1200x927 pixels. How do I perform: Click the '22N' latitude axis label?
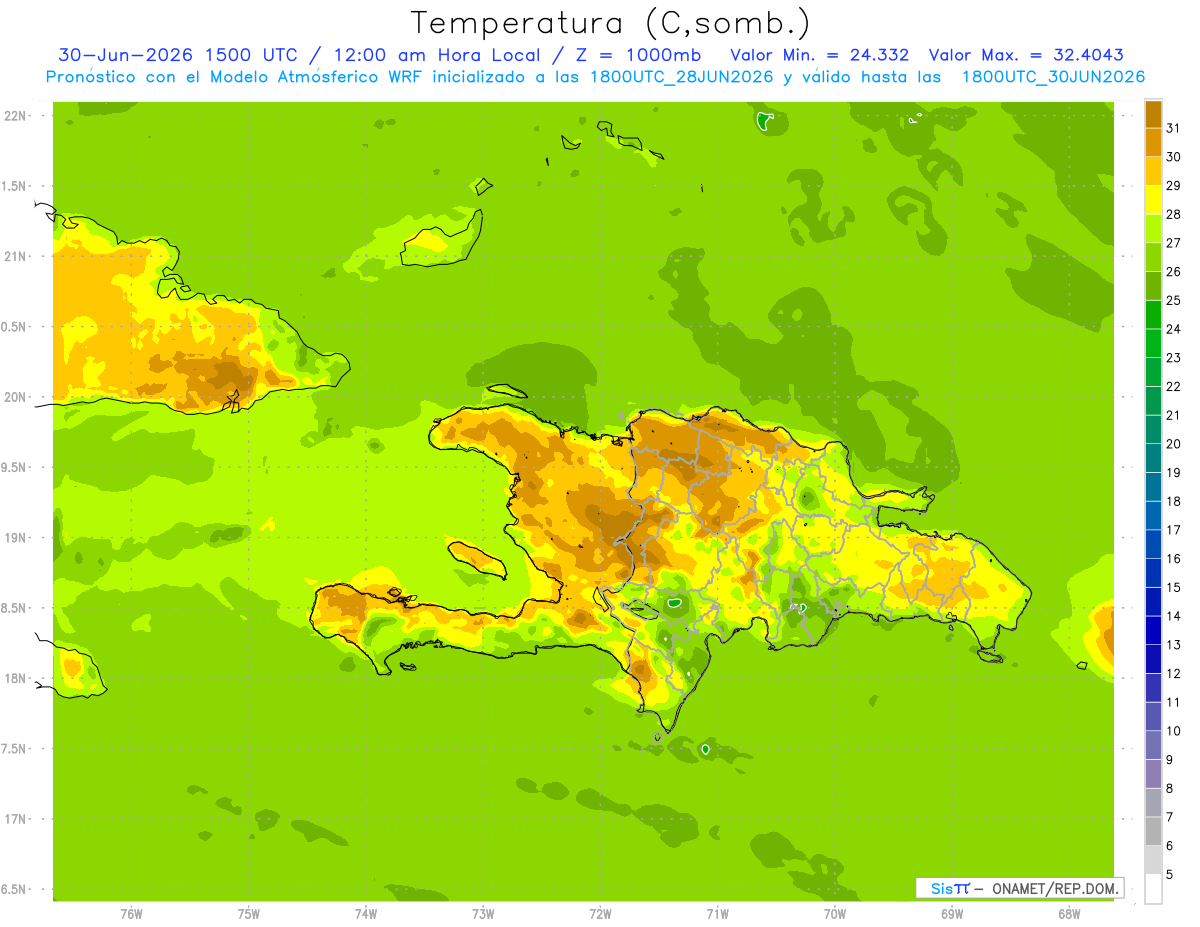click(x=16, y=115)
